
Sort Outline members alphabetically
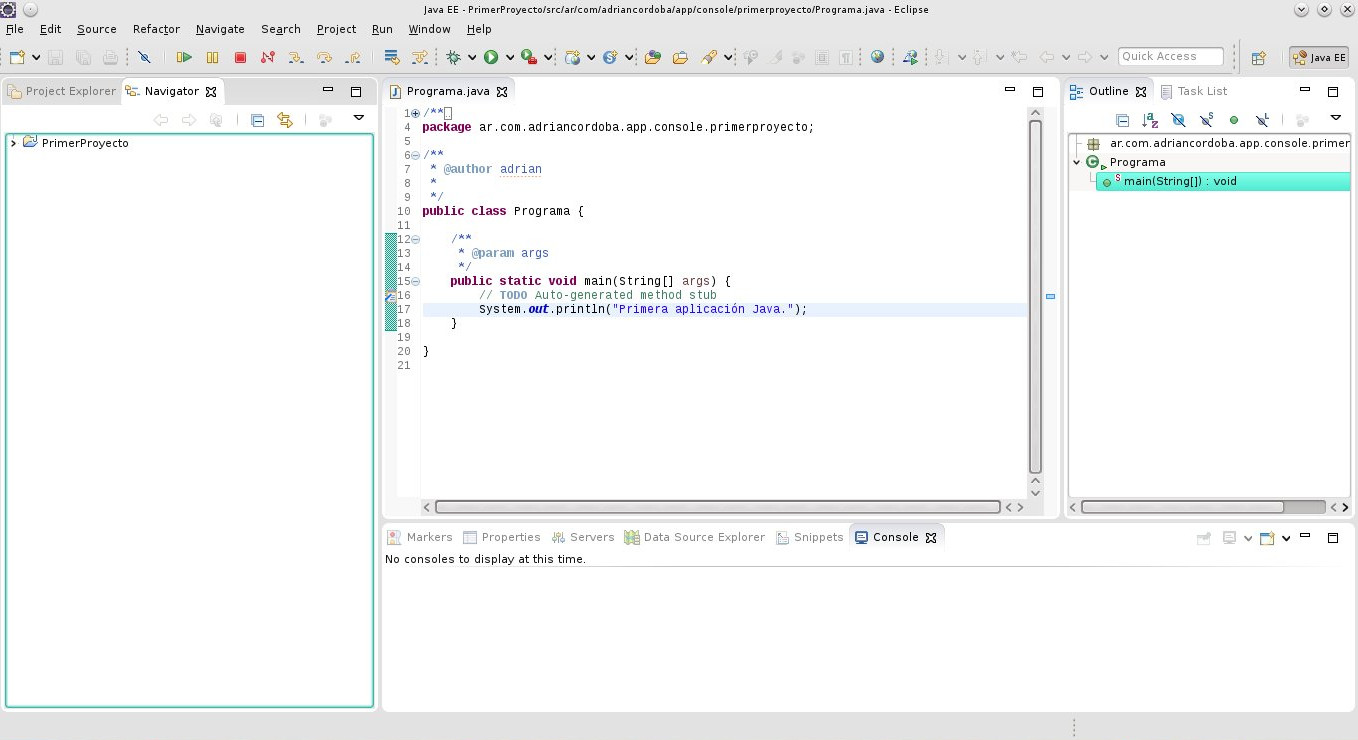click(1150, 120)
